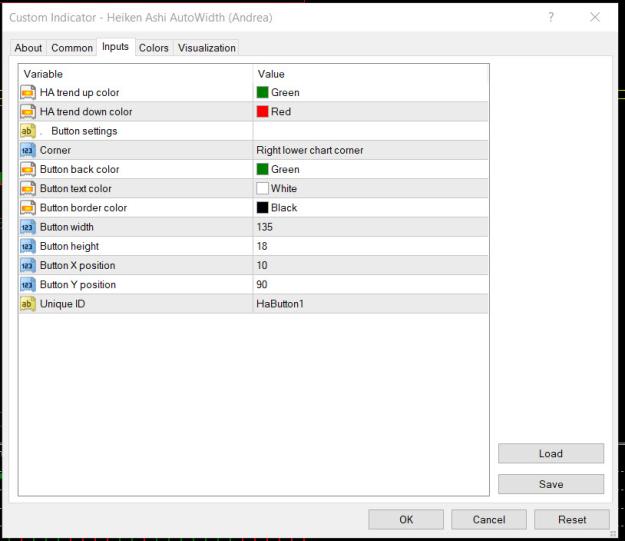Screen dimensions: 625x541
Task: Click the color icon beside Button border color
Action: 28,208
